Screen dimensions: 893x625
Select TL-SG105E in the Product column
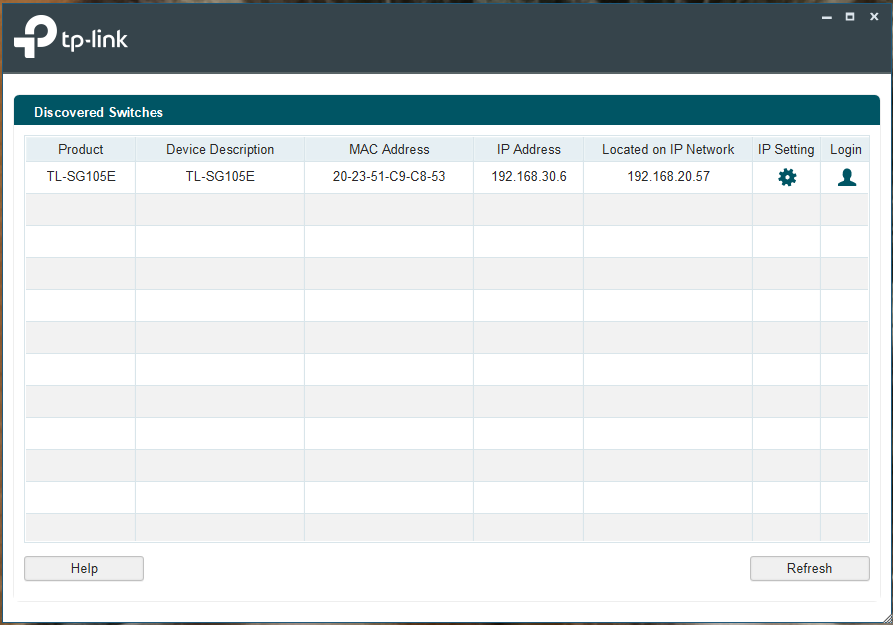(x=80, y=177)
